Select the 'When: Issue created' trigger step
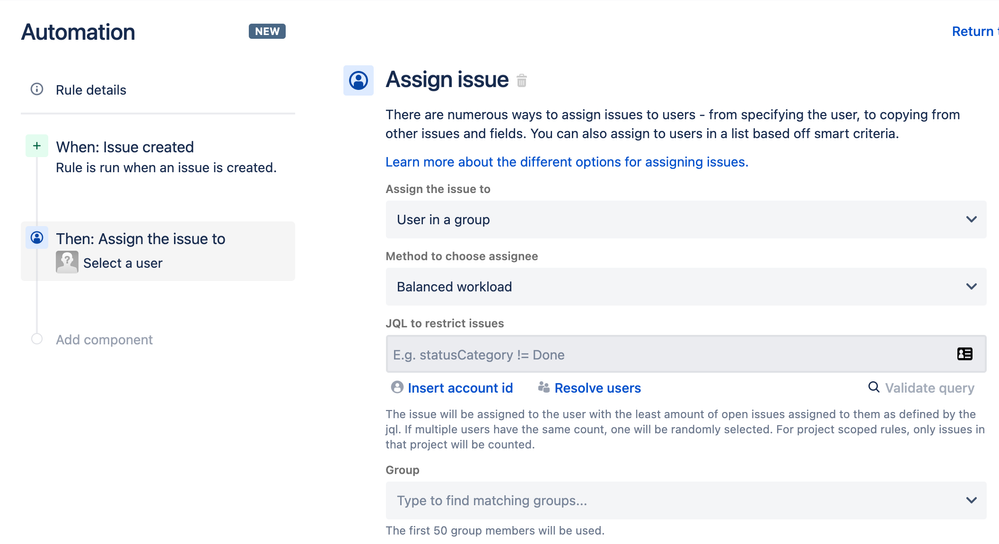The height and width of the screenshot is (544, 999). click(x=125, y=147)
